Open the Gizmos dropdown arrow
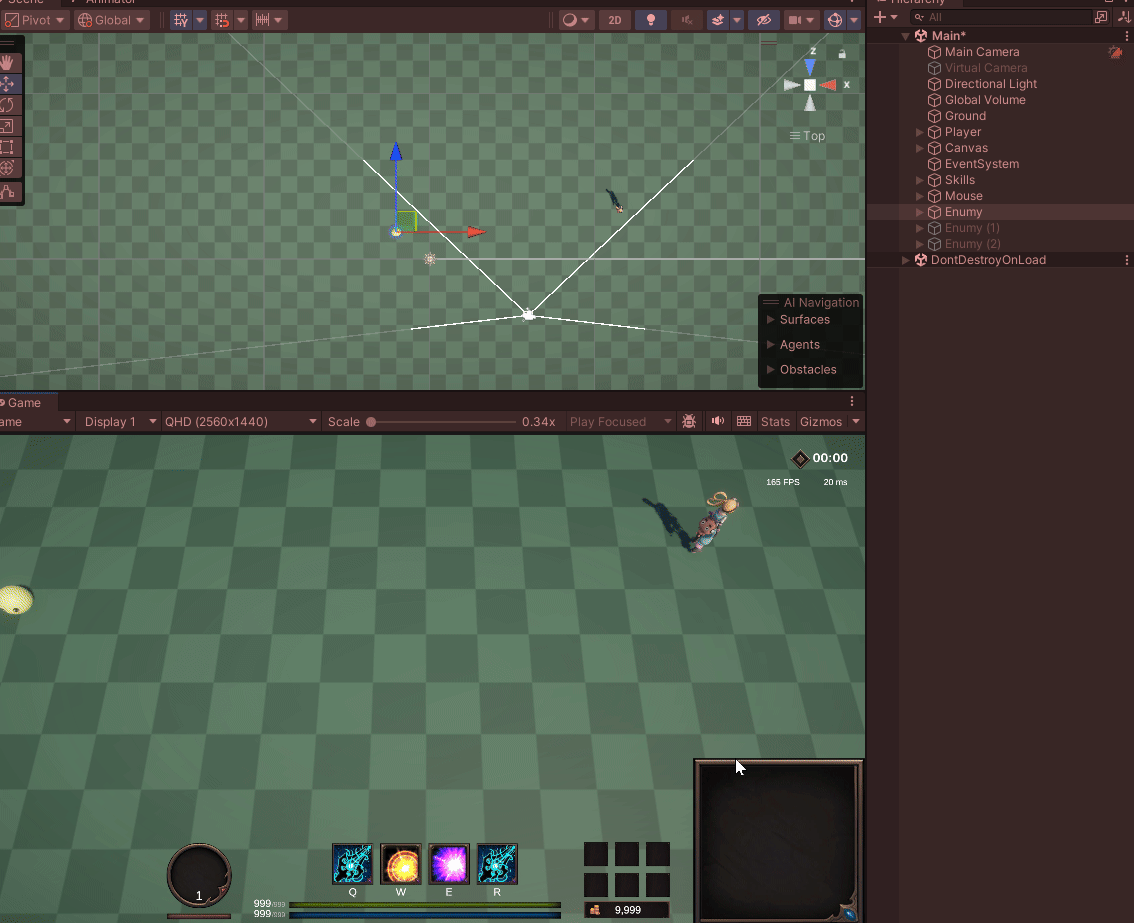 coord(856,422)
